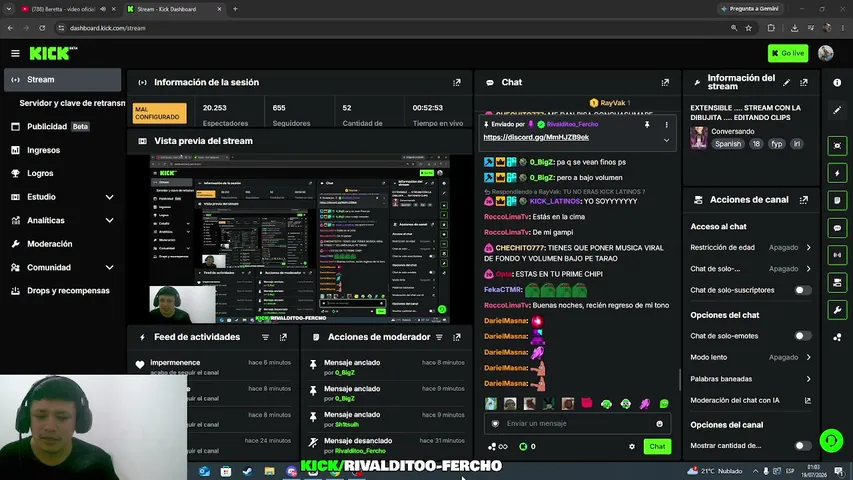Open pinned message three-dot options

click(666, 125)
